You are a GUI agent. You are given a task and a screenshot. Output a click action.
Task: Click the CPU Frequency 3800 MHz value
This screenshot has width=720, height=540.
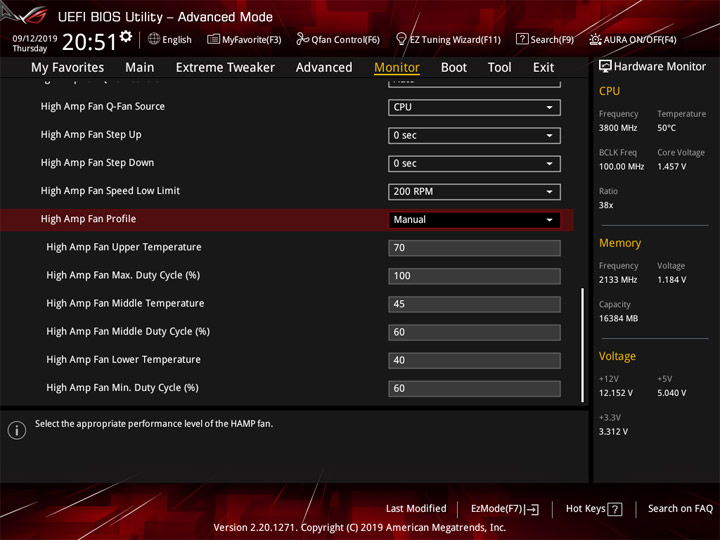(x=618, y=128)
